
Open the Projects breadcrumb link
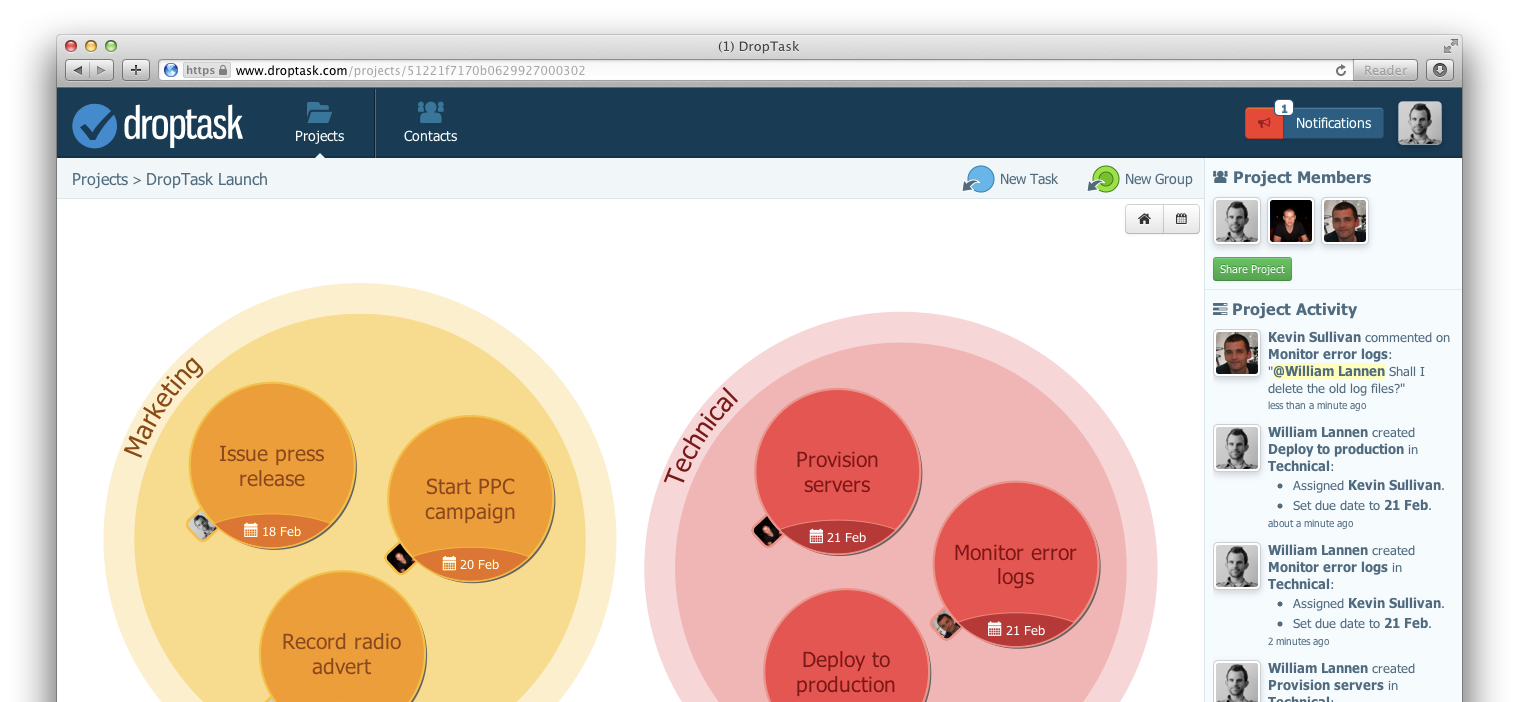(x=100, y=179)
